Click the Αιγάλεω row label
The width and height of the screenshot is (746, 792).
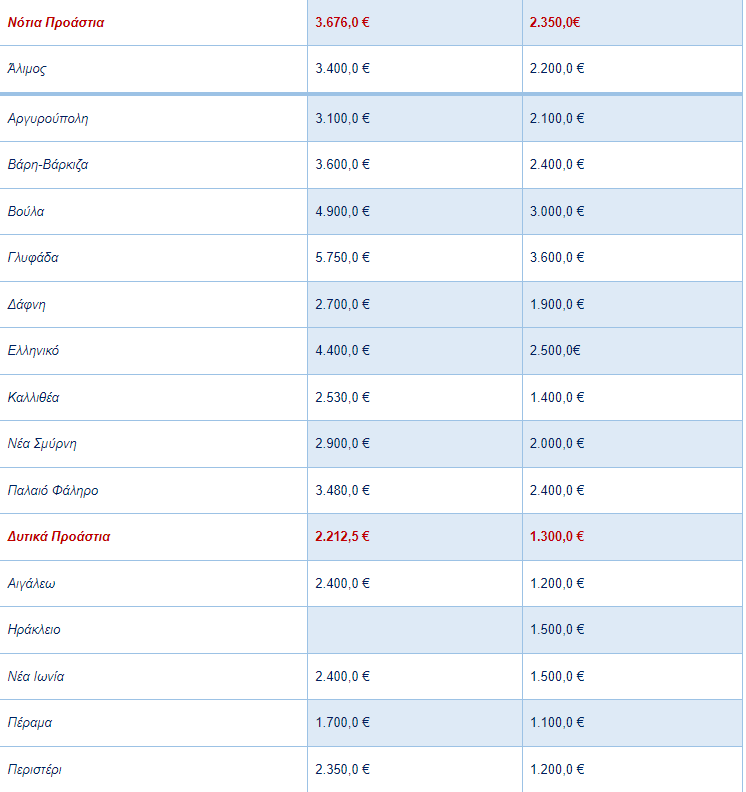click(31, 584)
